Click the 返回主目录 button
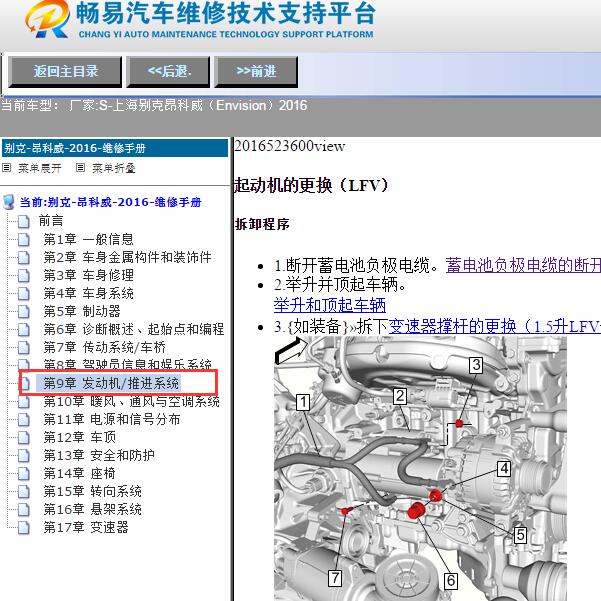 coord(65,72)
